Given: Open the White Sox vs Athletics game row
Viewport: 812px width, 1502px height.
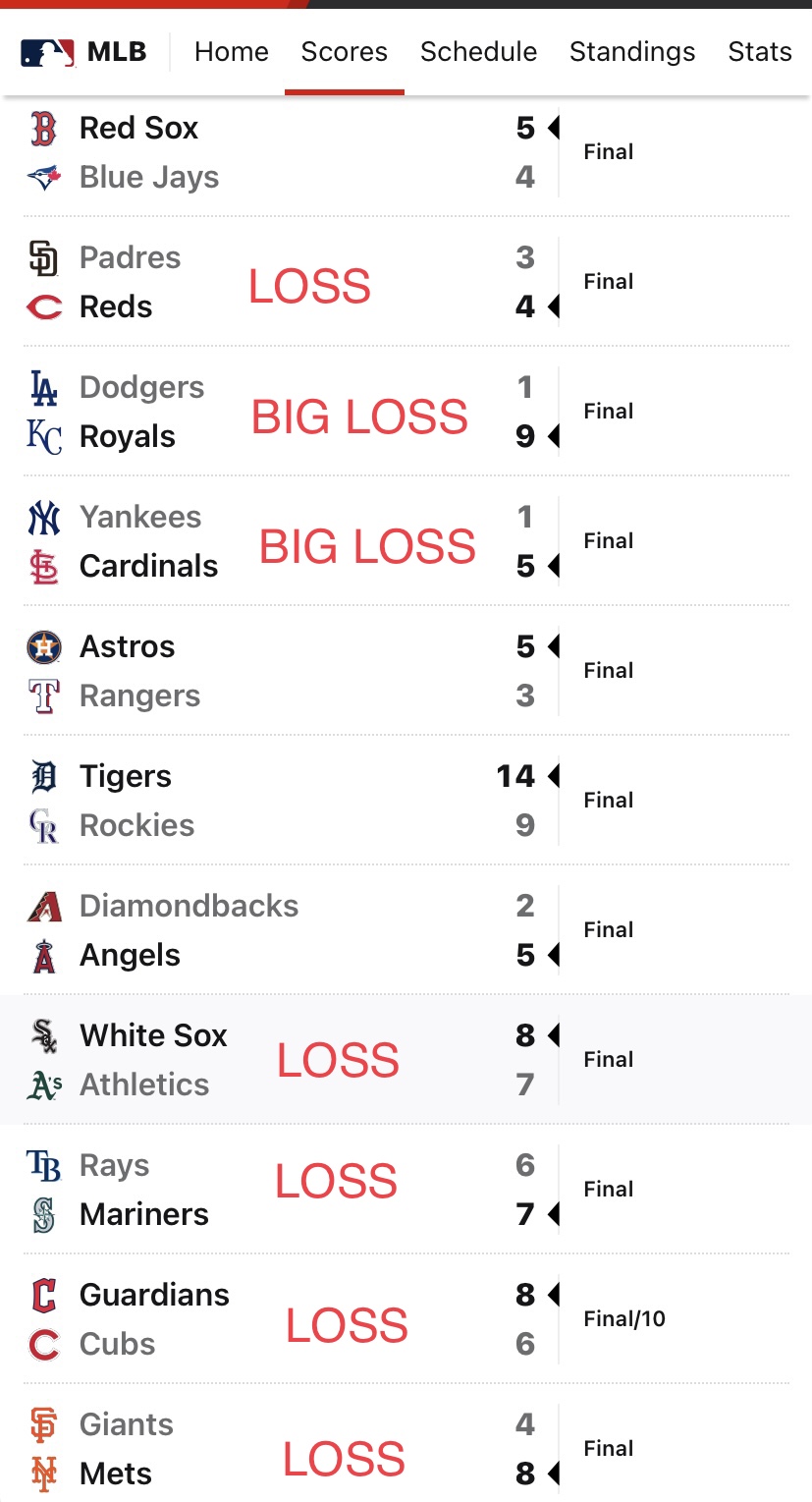Looking at the screenshot, I should 406,1060.
